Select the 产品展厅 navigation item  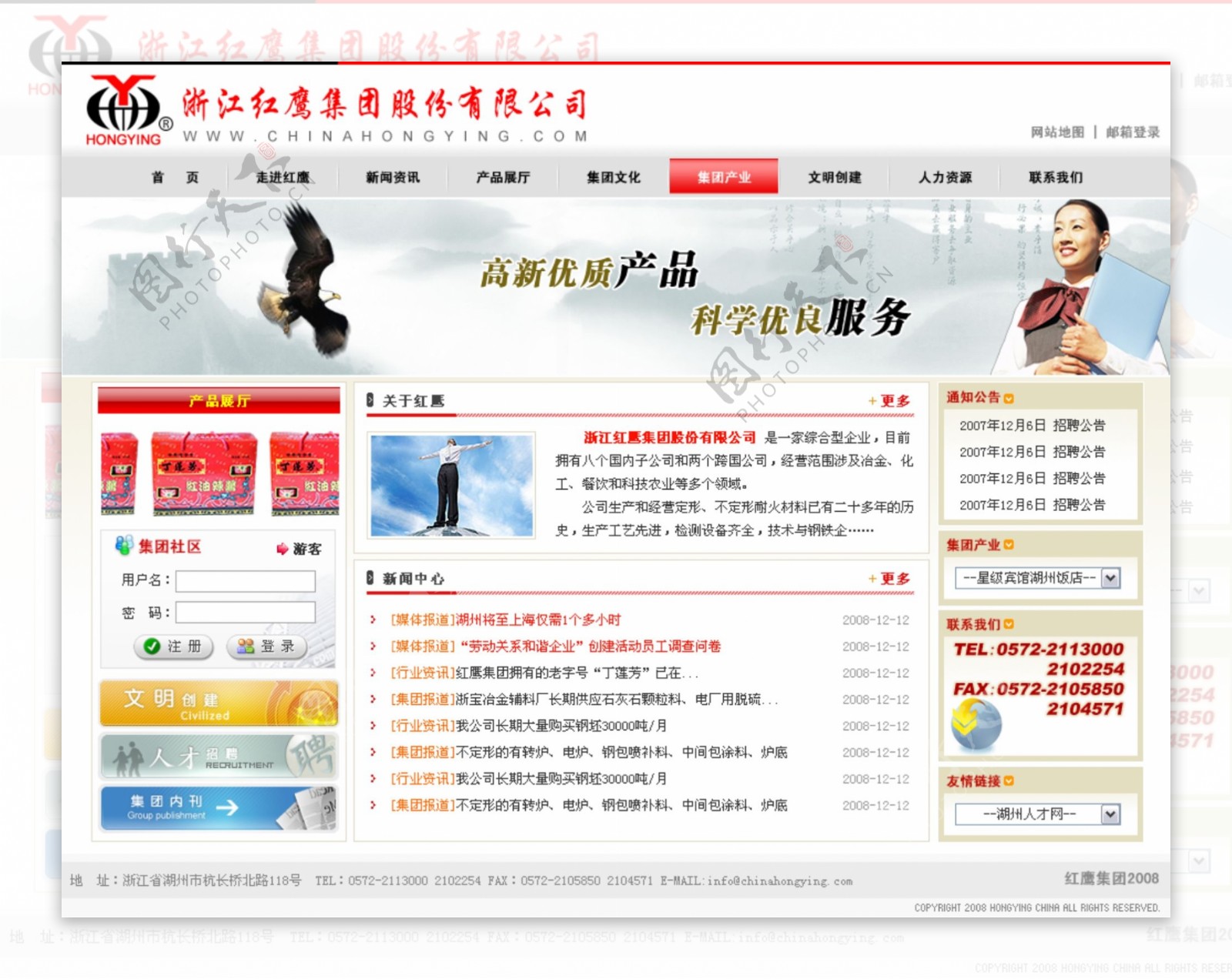click(x=503, y=178)
